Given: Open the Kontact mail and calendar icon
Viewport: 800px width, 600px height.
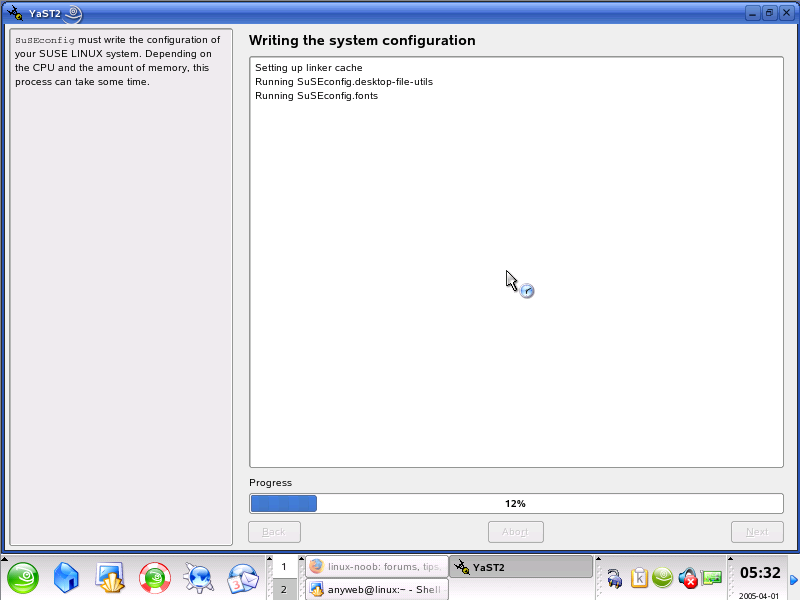Looking at the screenshot, I should [x=243, y=578].
